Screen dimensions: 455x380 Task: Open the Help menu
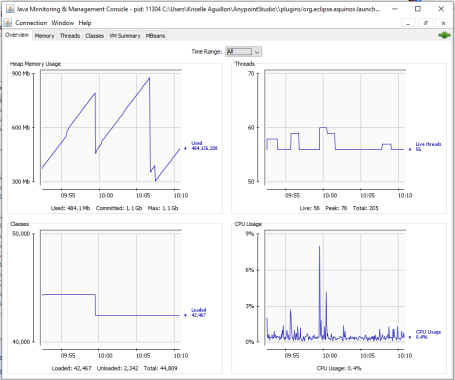pos(85,23)
